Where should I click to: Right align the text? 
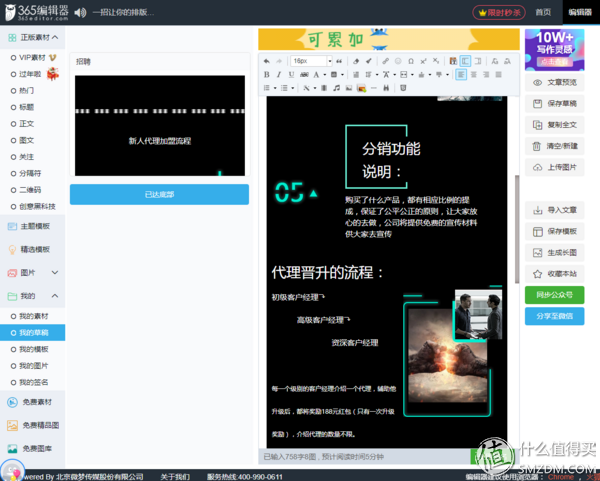click(486, 75)
